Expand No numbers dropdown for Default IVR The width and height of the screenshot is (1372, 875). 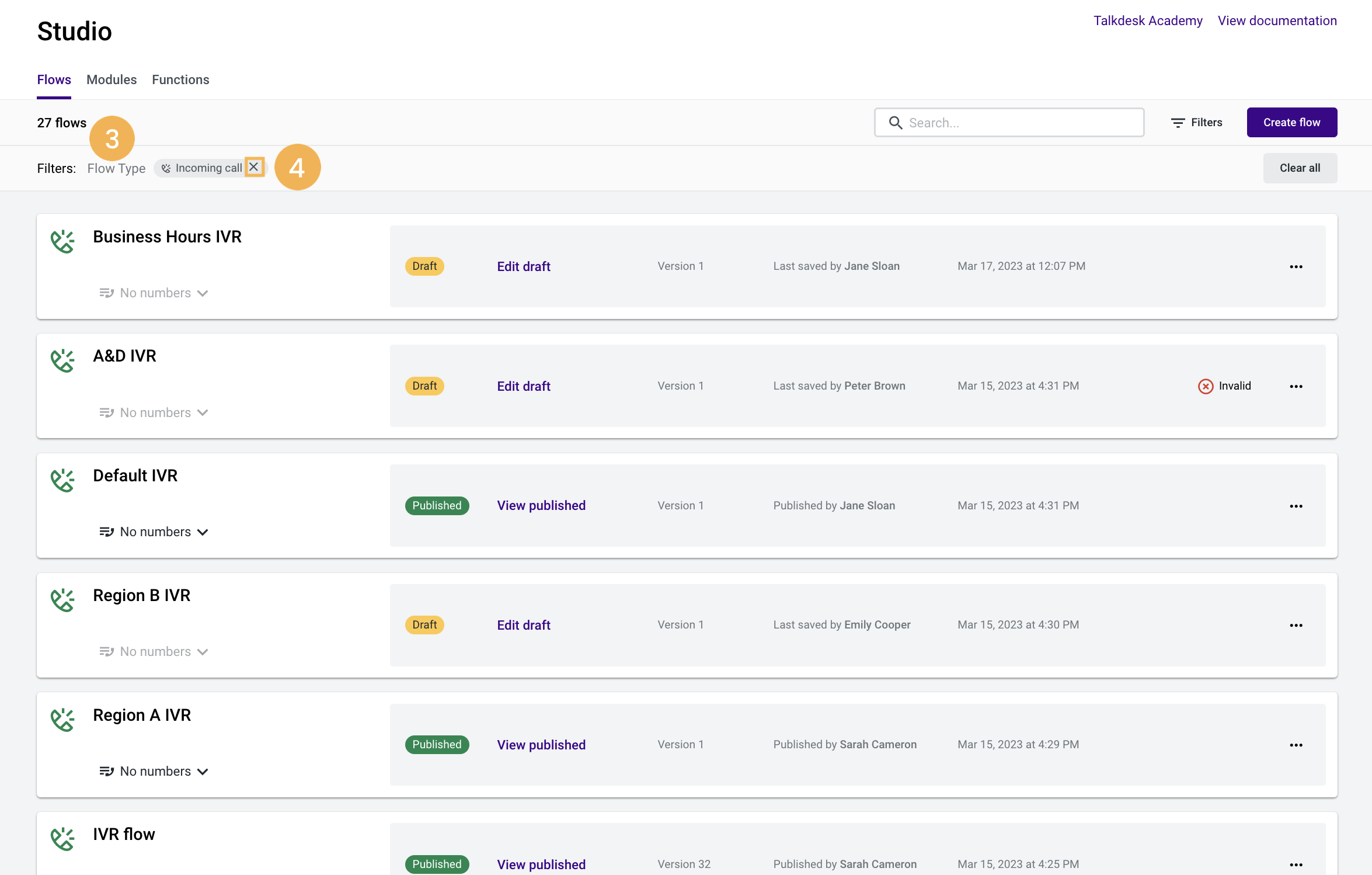tap(155, 532)
